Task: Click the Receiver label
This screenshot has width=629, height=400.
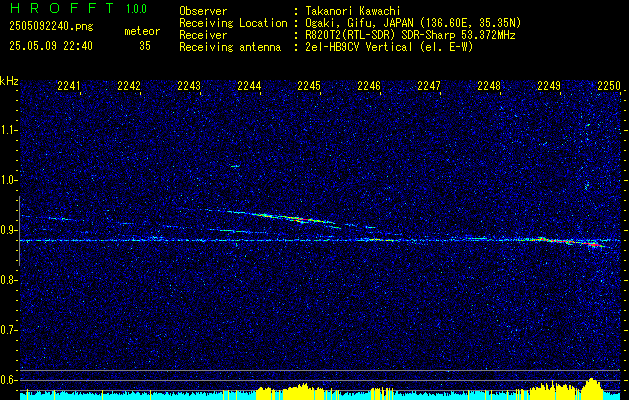Action: [203, 35]
